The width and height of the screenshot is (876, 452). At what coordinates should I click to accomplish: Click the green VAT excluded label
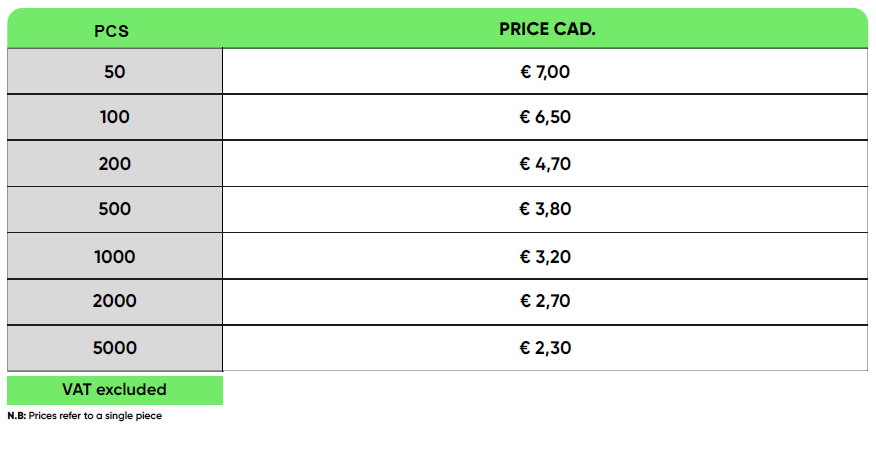click(x=115, y=390)
